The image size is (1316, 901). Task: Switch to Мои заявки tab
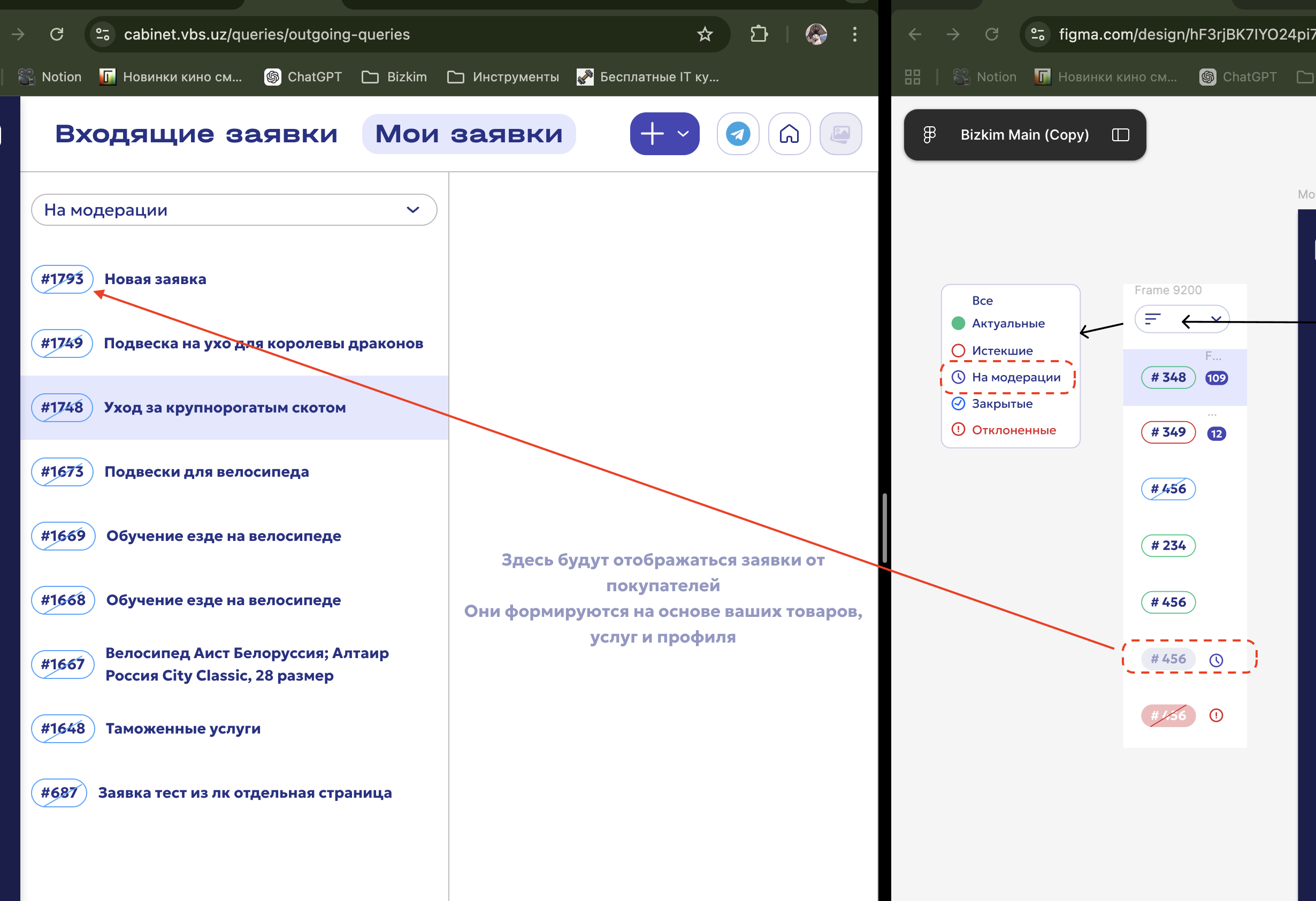pos(469,134)
